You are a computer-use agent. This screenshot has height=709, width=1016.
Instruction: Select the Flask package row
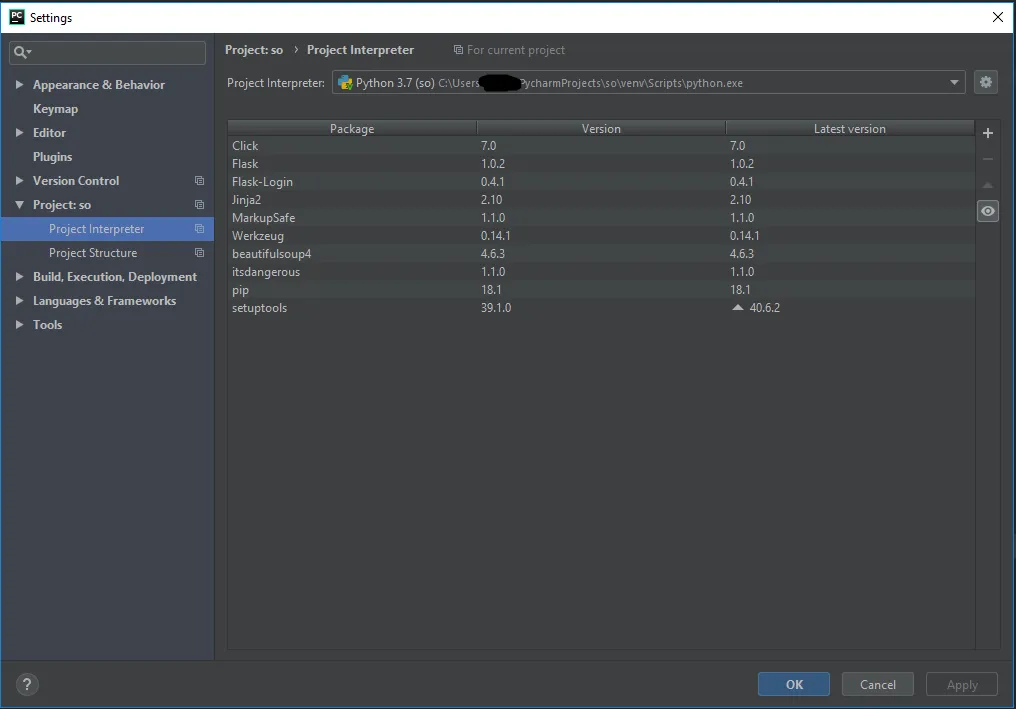click(601, 164)
